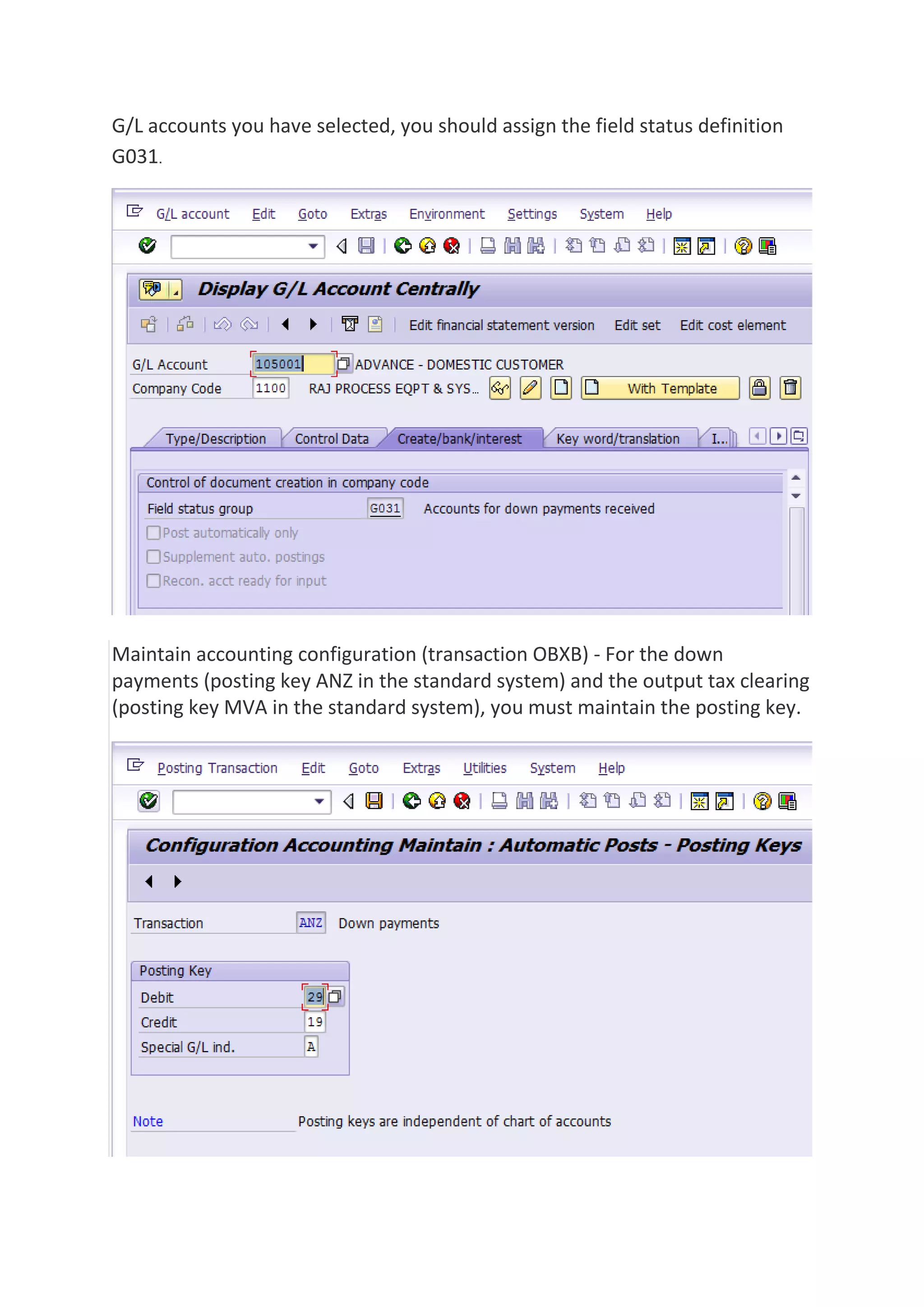Open the Settings menu
Image resolution: width=924 pixels, height=1307 pixels.
pos(532,214)
